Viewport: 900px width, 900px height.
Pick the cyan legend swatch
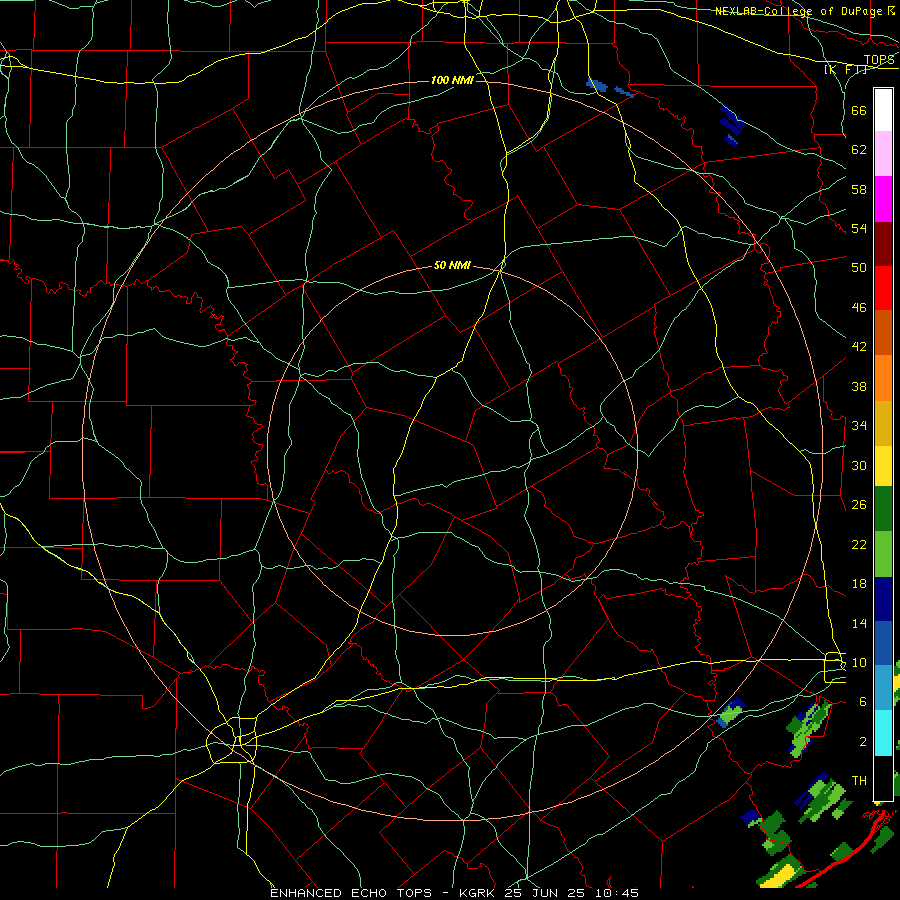pos(883,732)
